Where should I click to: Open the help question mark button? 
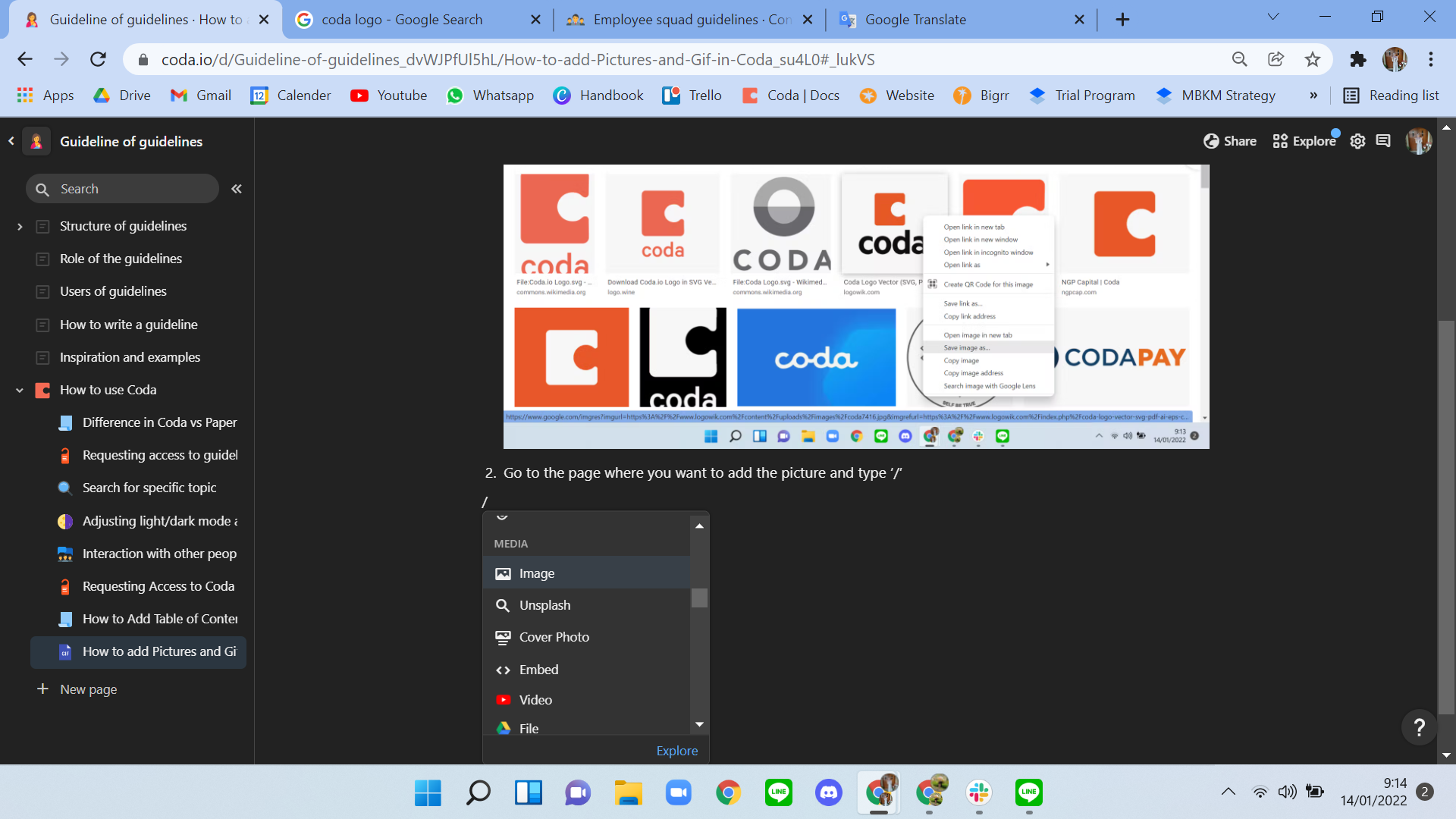click(1419, 728)
